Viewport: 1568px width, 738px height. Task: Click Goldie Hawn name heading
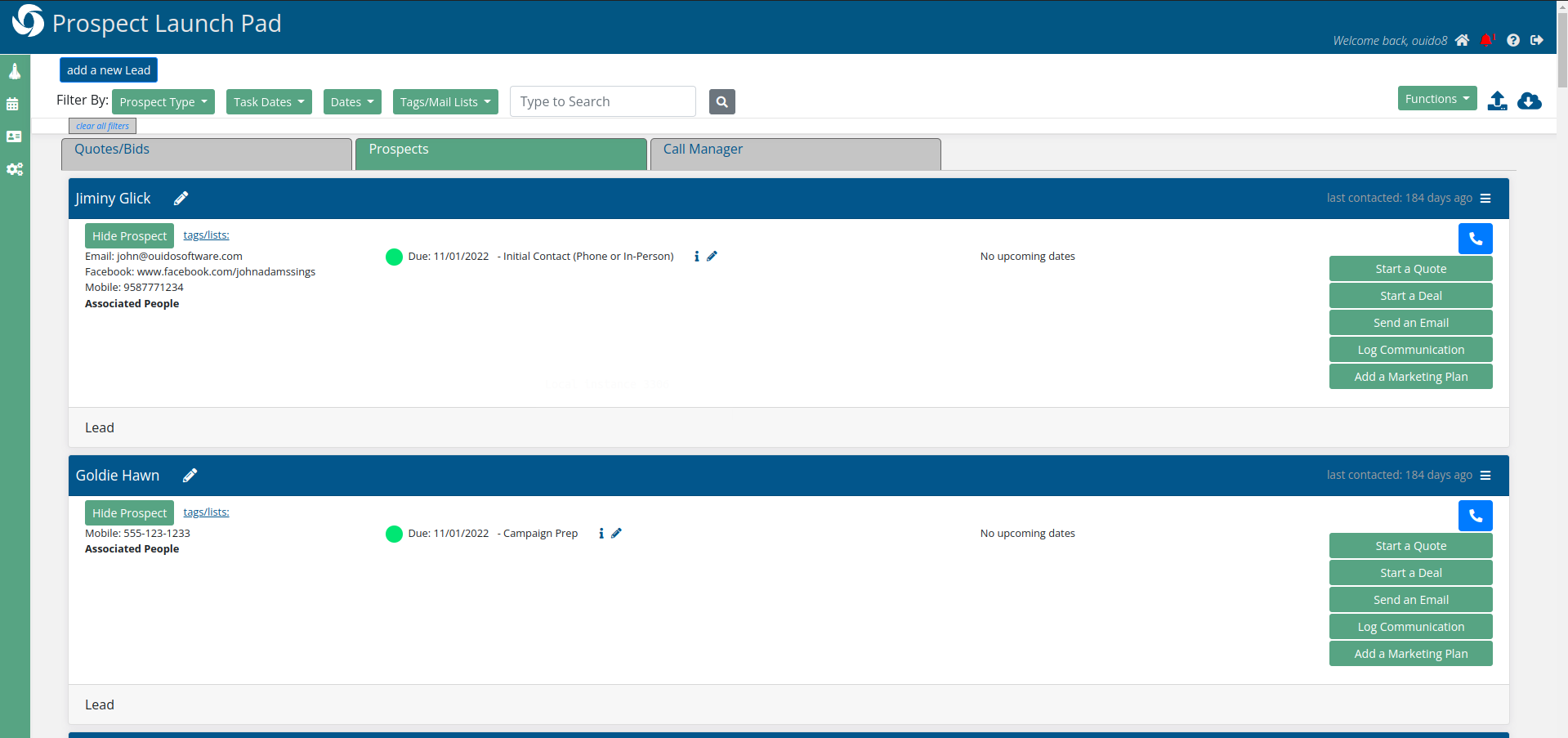click(118, 476)
